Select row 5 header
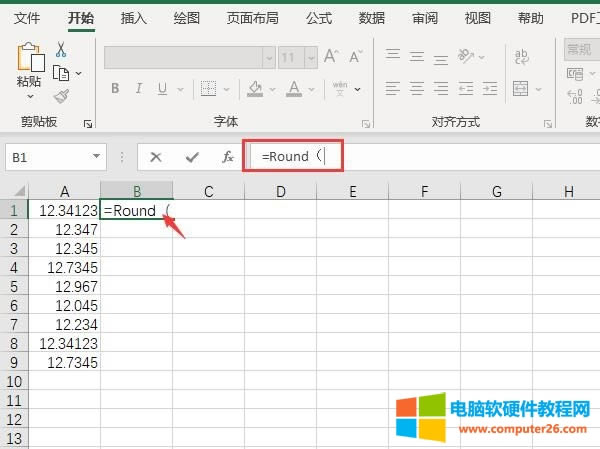Viewport: 600px width, 449px height. [x=14, y=286]
